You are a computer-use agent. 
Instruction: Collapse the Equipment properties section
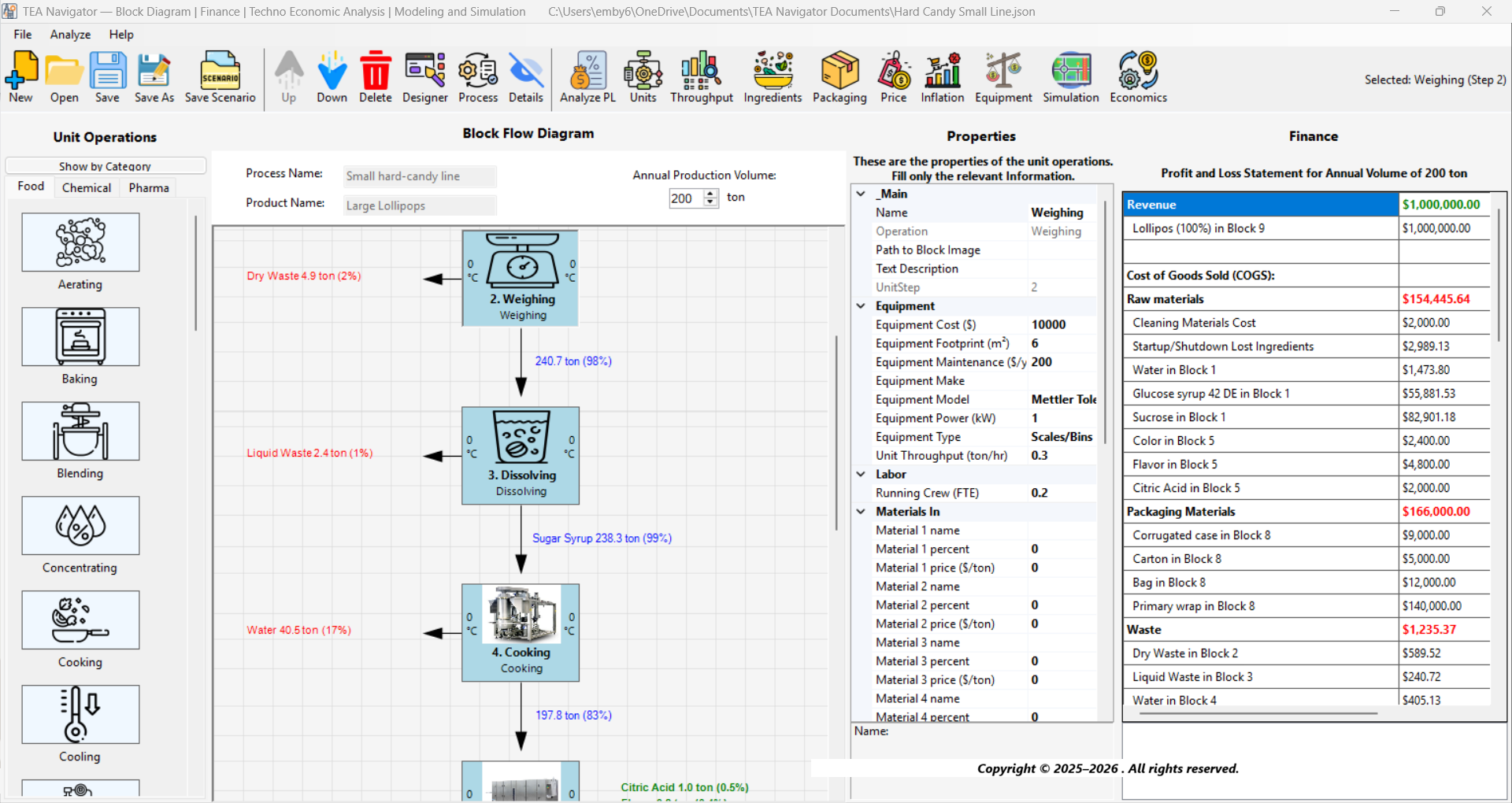click(x=861, y=305)
